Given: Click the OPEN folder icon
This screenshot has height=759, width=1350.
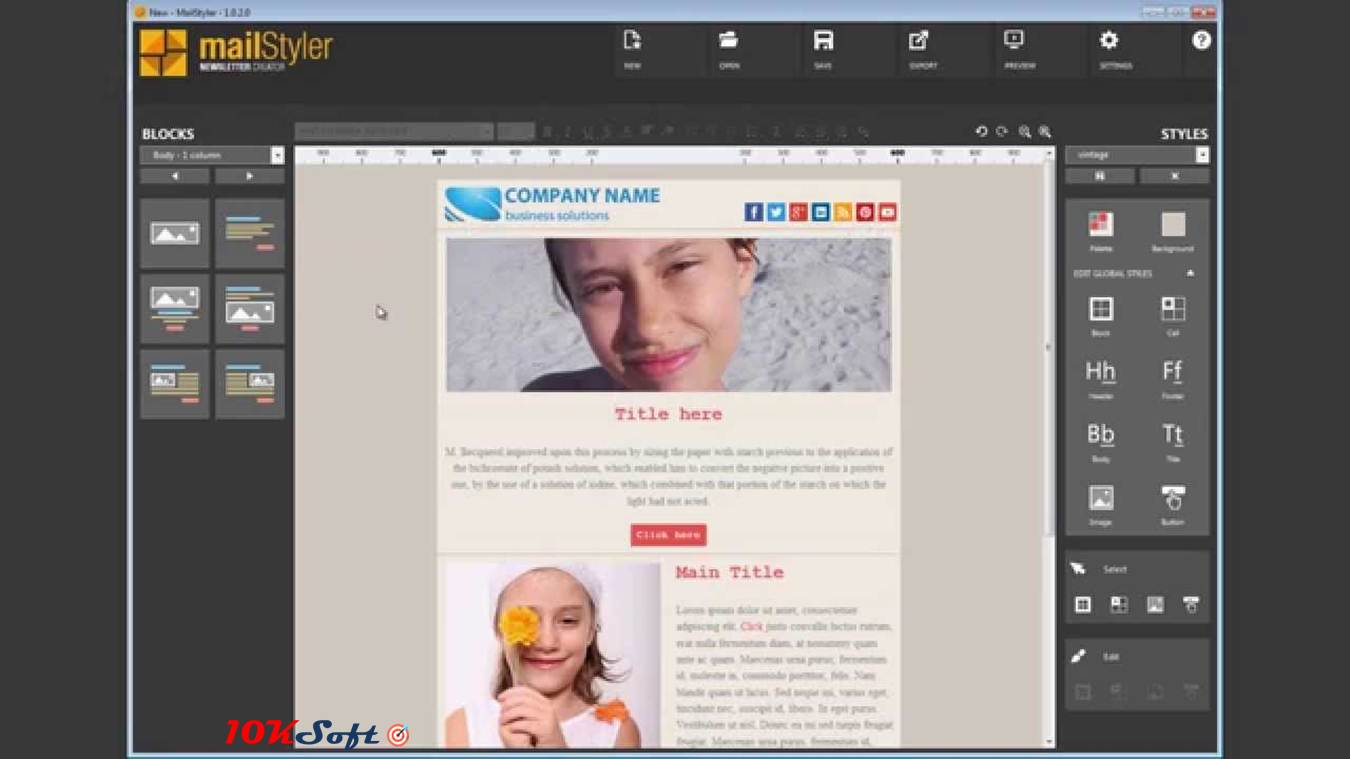Looking at the screenshot, I should point(728,40).
